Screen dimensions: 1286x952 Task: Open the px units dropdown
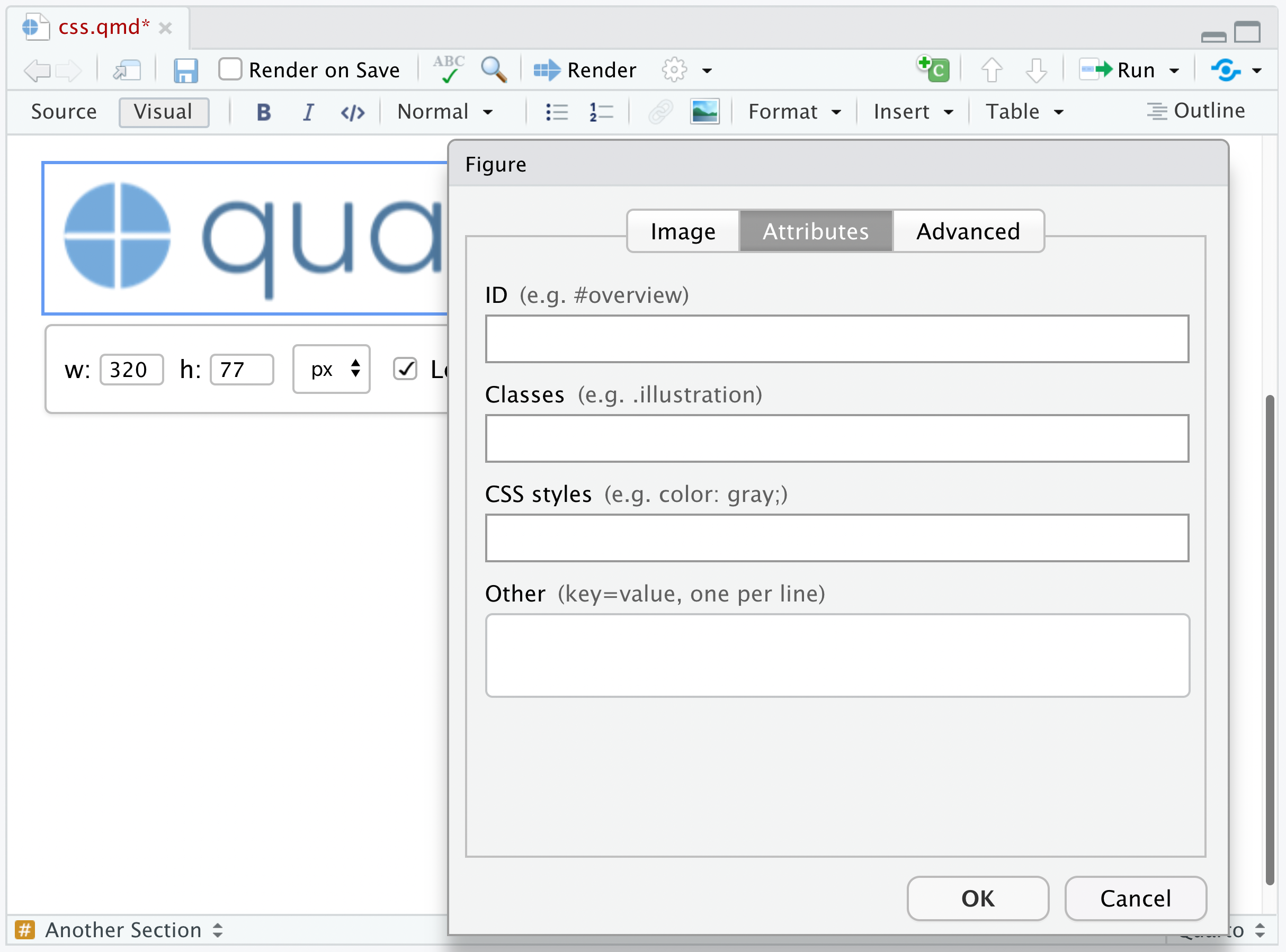pyautogui.click(x=332, y=370)
